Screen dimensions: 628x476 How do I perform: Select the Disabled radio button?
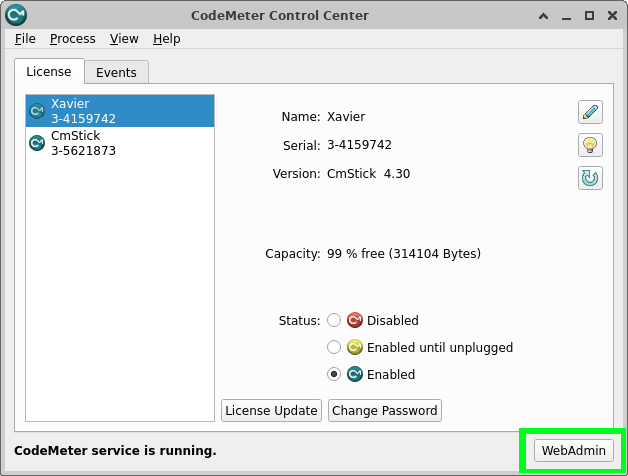click(334, 320)
